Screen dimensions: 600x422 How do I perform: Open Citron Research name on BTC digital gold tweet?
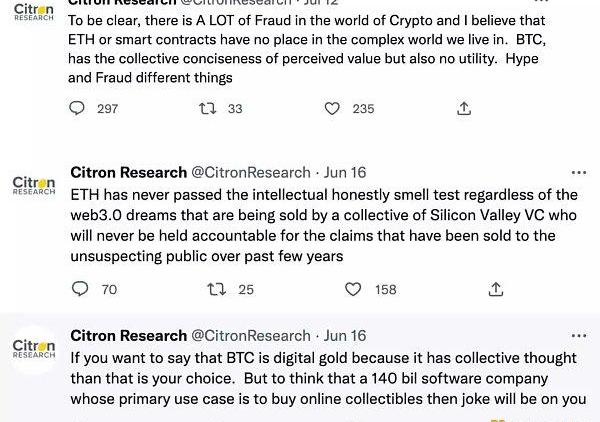[129, 336]
